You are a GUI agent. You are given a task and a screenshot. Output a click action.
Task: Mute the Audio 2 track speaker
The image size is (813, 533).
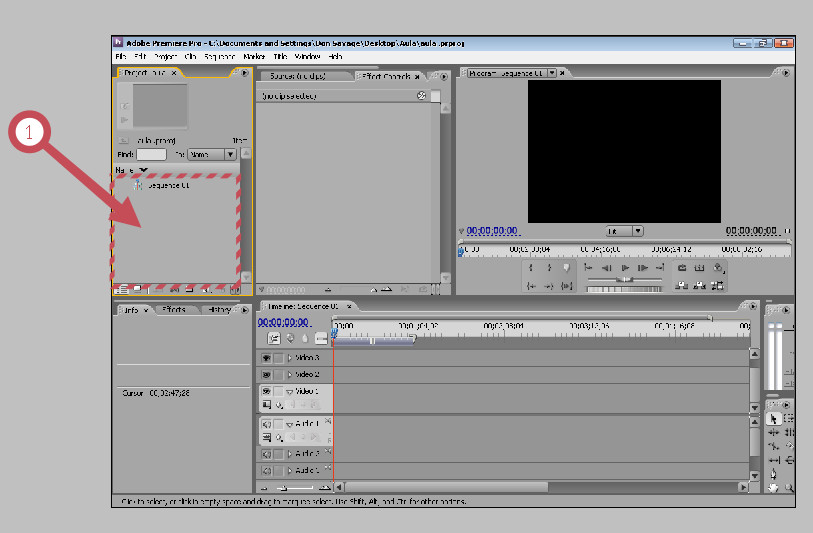pyautogui.click(x=267, y=454)
